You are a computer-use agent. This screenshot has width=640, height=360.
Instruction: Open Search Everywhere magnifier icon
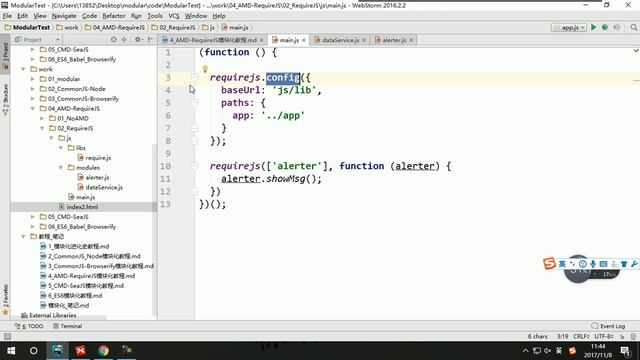633,27
